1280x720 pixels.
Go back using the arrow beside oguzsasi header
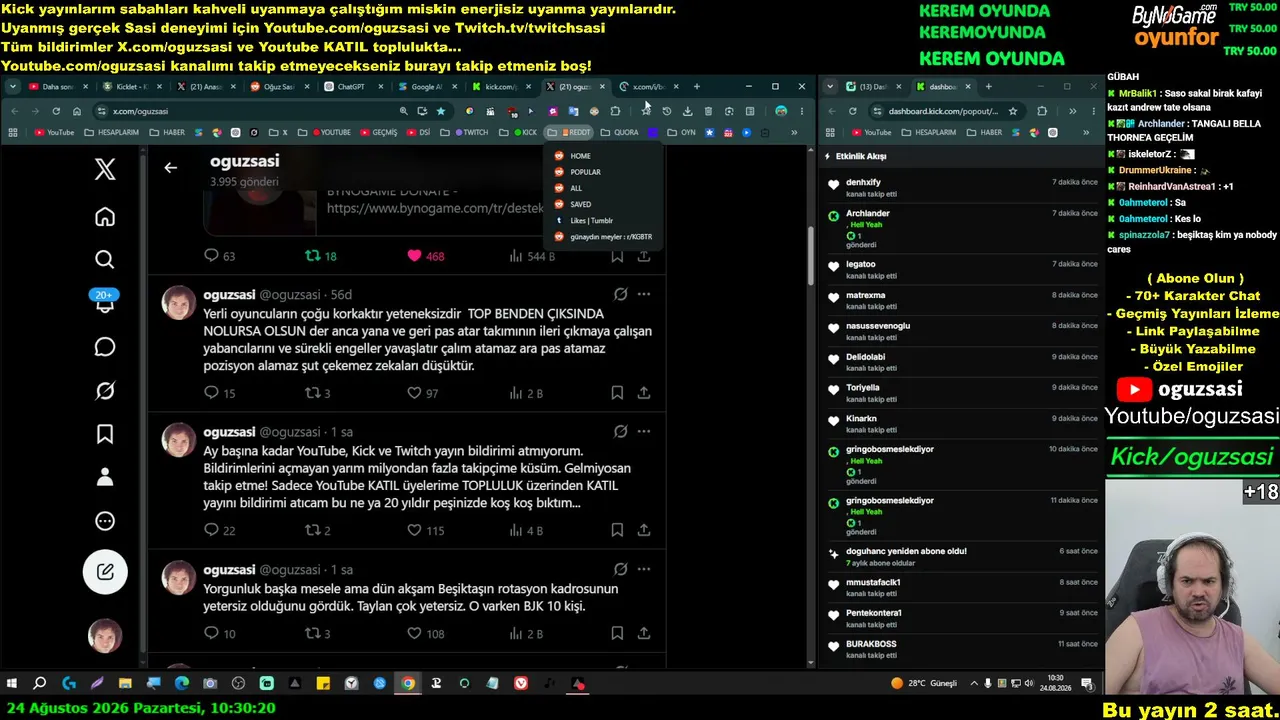click(171, 168)
